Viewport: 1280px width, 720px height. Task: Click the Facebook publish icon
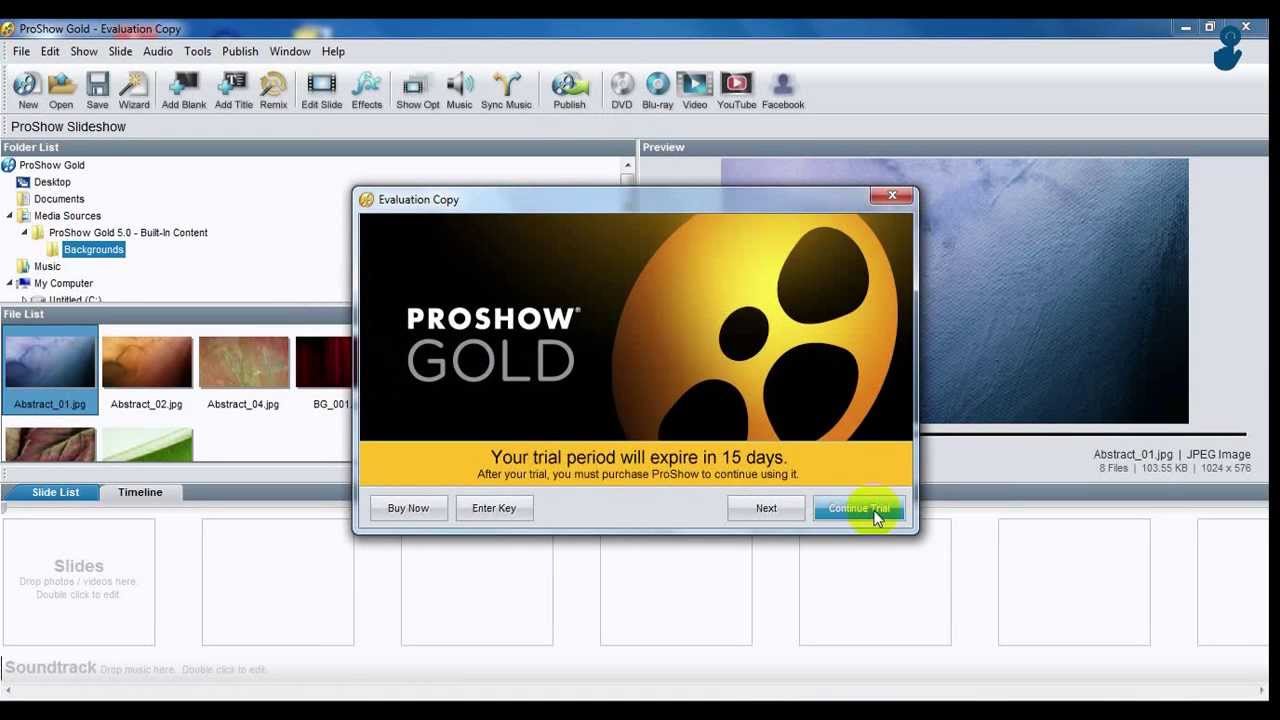[783, 91]
